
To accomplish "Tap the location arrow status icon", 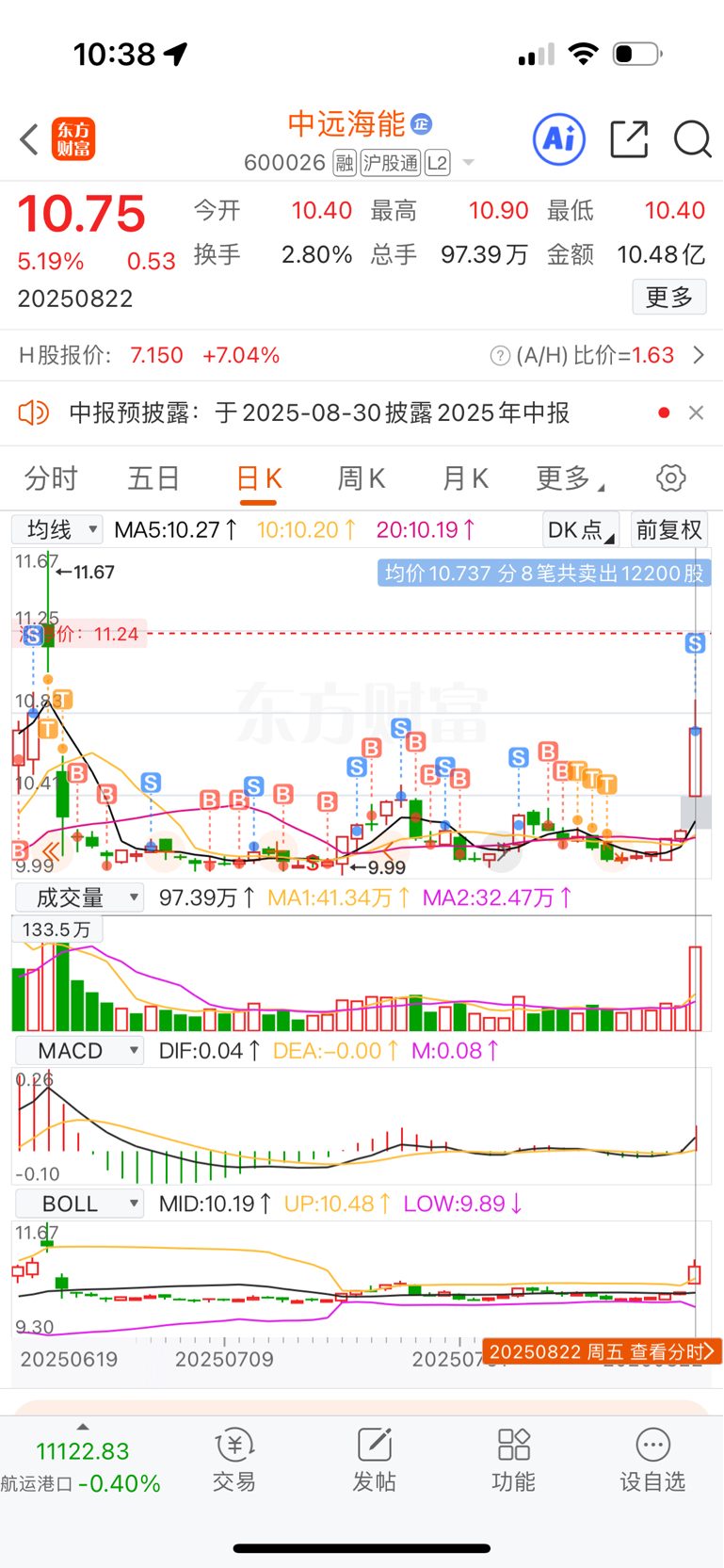I will pos(176,55).
